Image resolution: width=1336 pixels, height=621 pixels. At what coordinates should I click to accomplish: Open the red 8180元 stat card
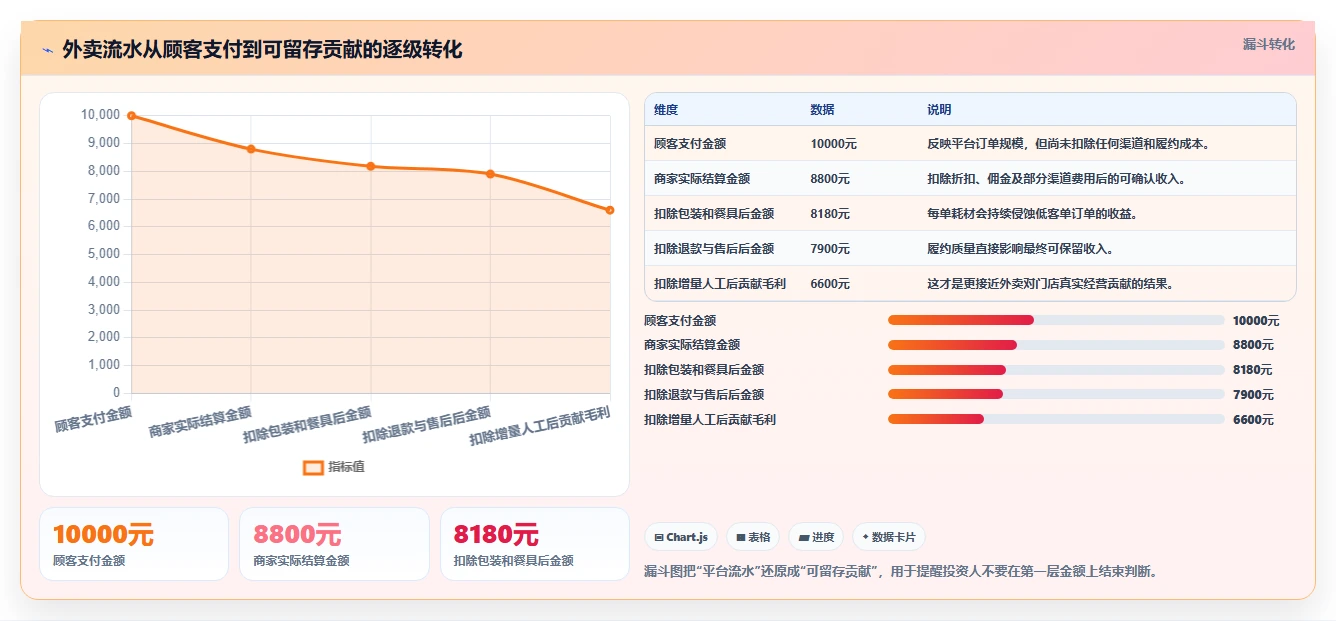(535, 544)
